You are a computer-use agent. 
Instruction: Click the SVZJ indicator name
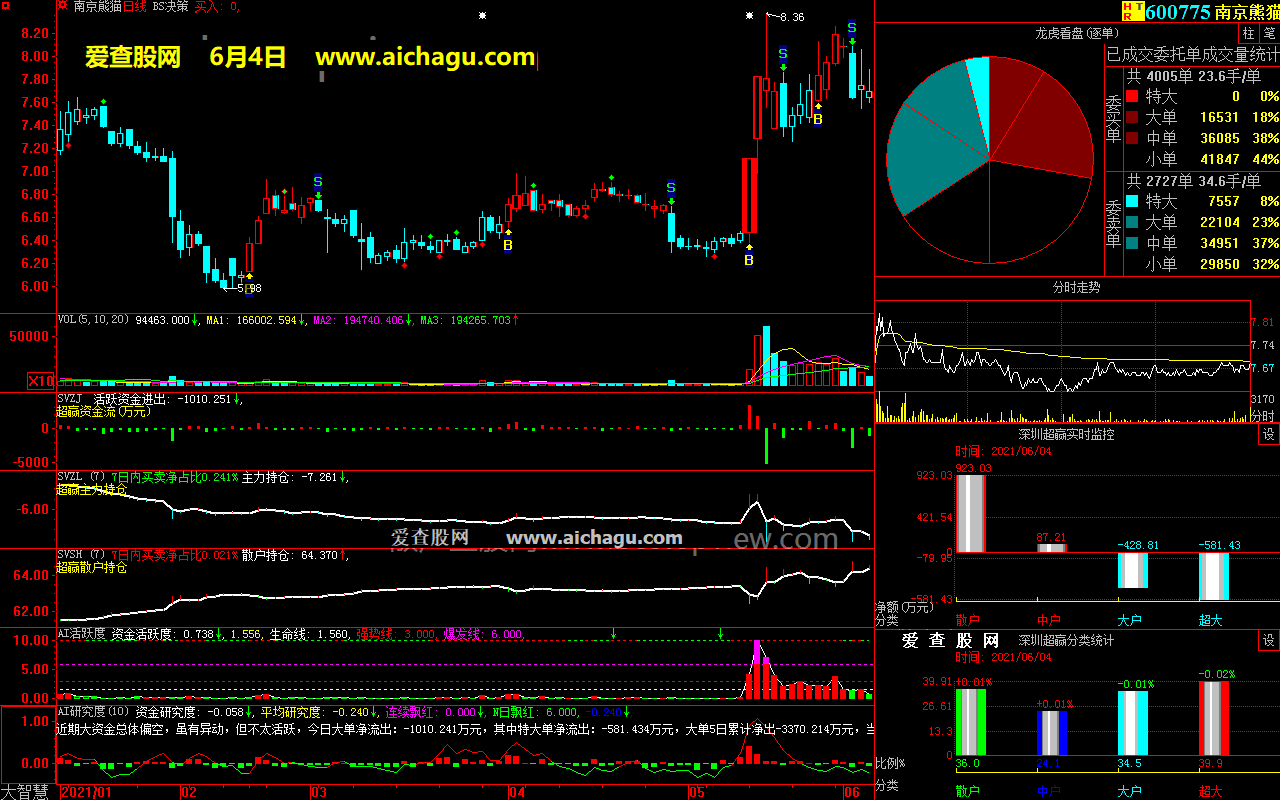point(70,398)
